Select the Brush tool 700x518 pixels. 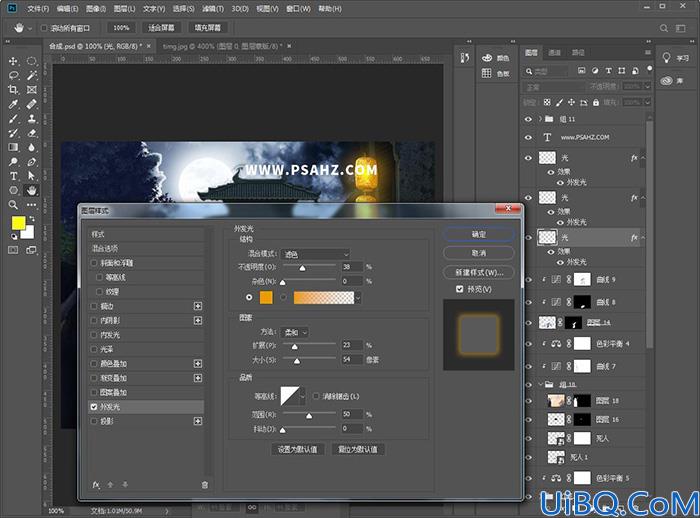13,119
